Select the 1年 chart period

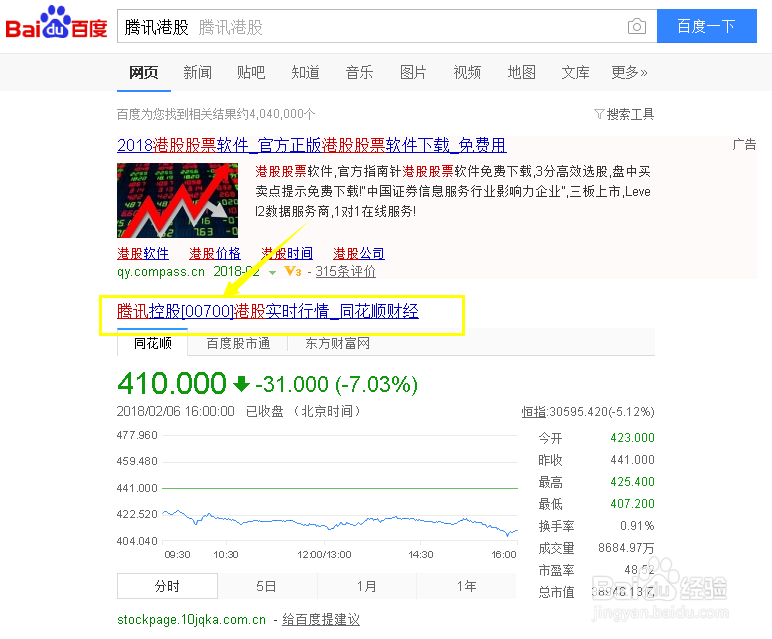tap(466, 586)
